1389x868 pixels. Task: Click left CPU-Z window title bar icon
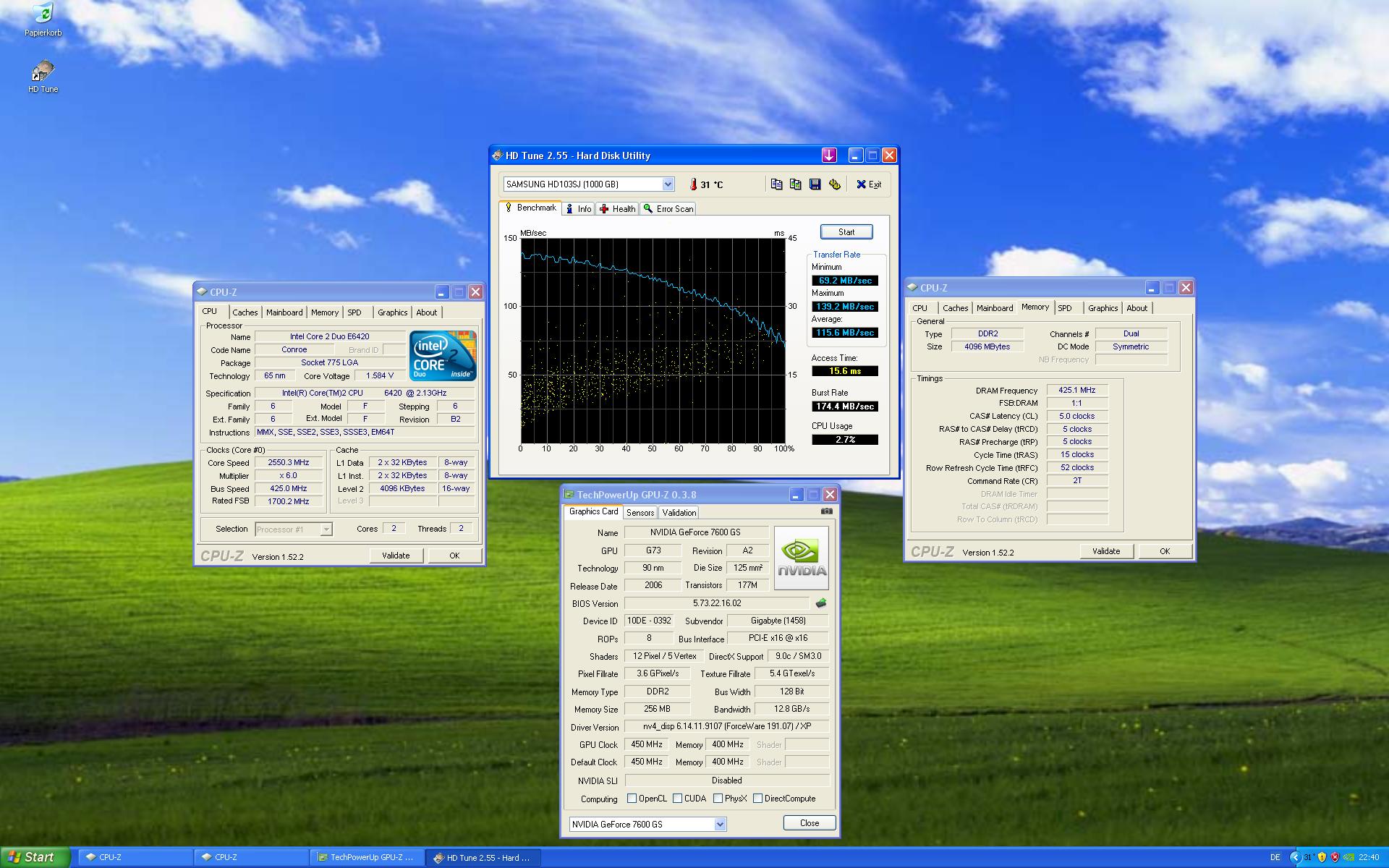tap(202, 292)
